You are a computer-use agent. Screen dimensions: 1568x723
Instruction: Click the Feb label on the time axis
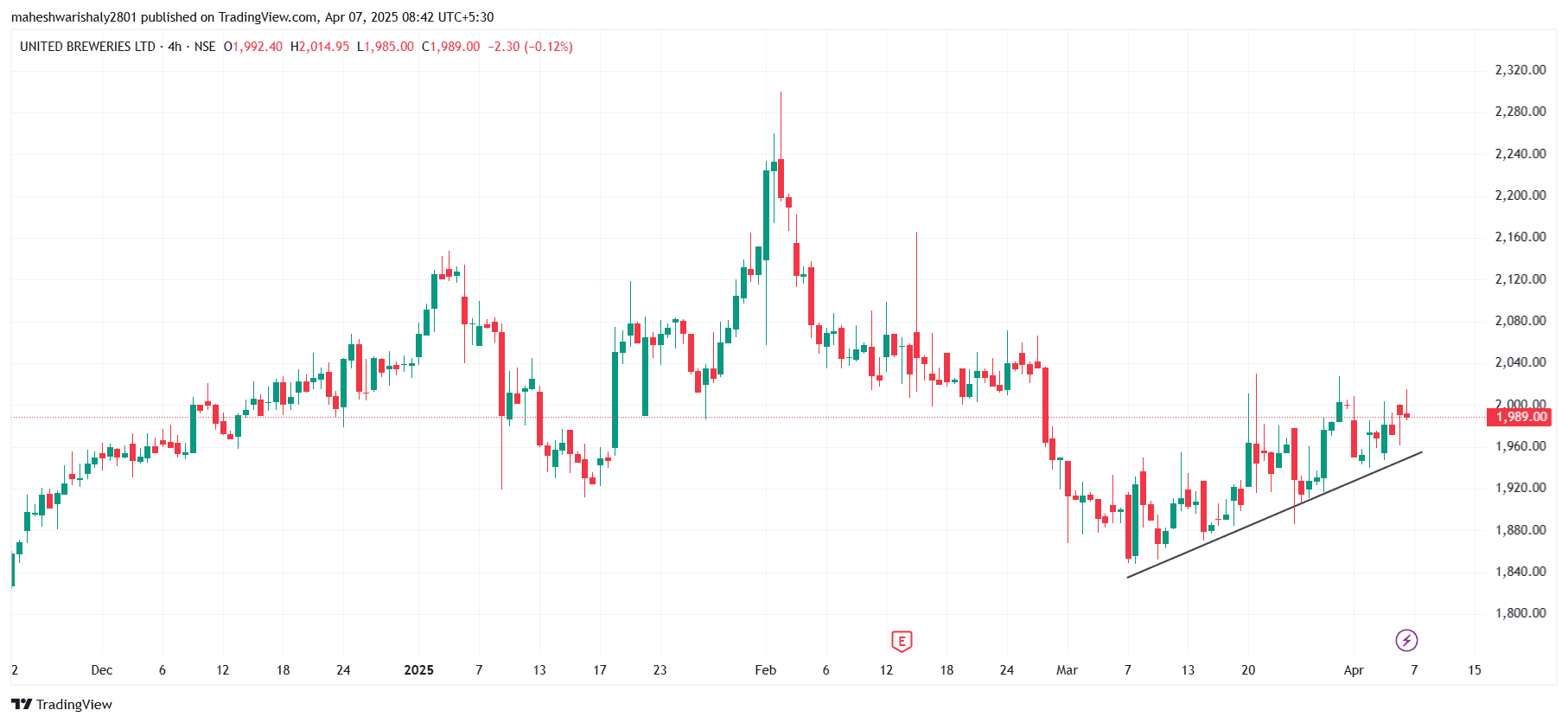coord(766,670)
